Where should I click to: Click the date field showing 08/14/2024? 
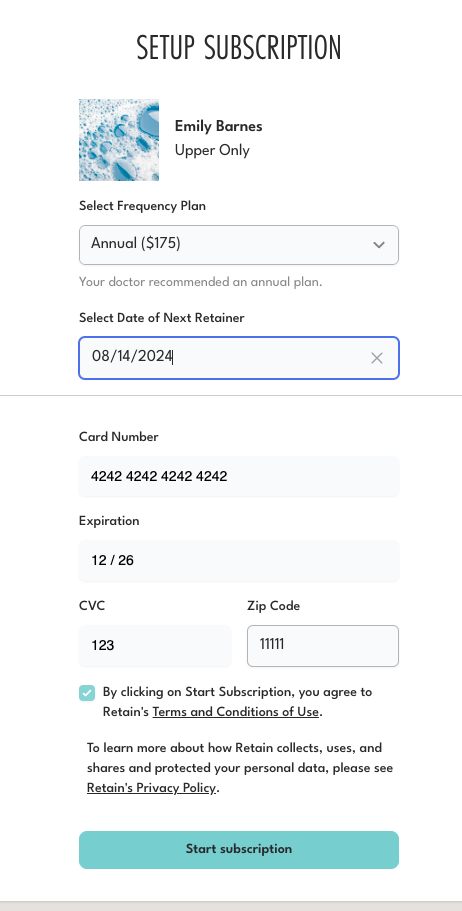point(239,358)
